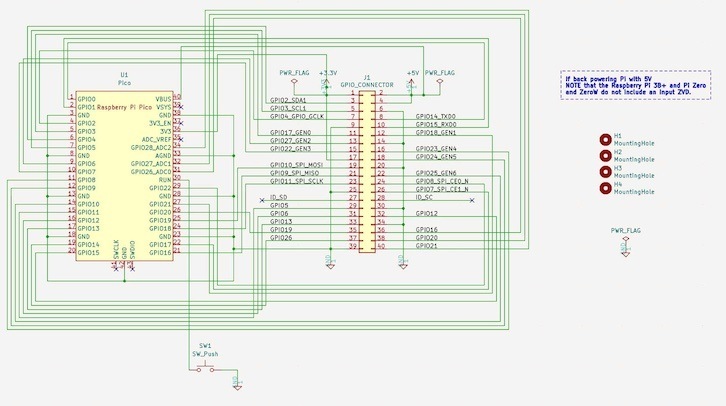Click pin number 1 on J1 connector
726x406 pixels.
(353, 94)
